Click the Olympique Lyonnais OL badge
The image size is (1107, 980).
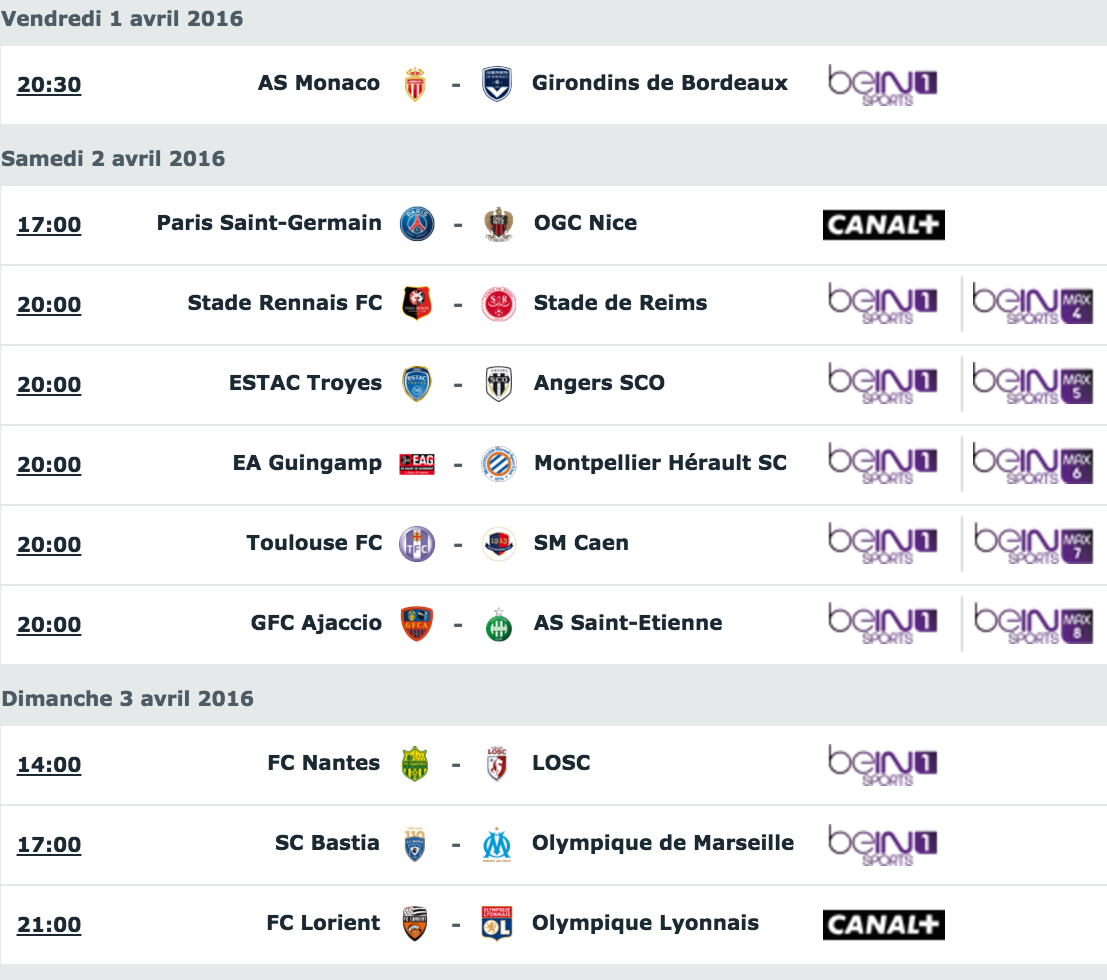(x=496, y=924)
